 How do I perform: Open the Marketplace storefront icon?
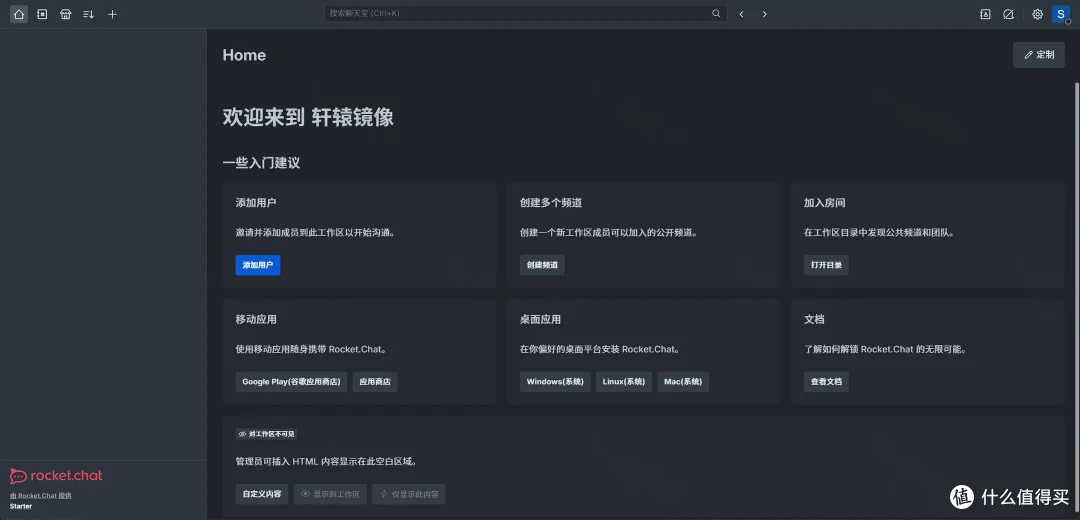65,14
